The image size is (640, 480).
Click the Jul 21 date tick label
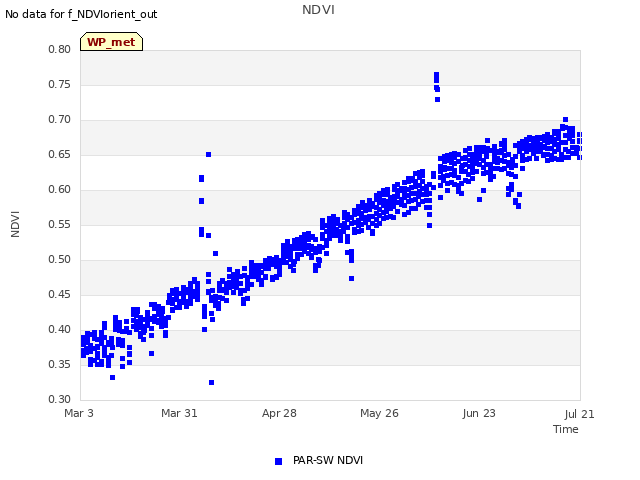(580, 414)
